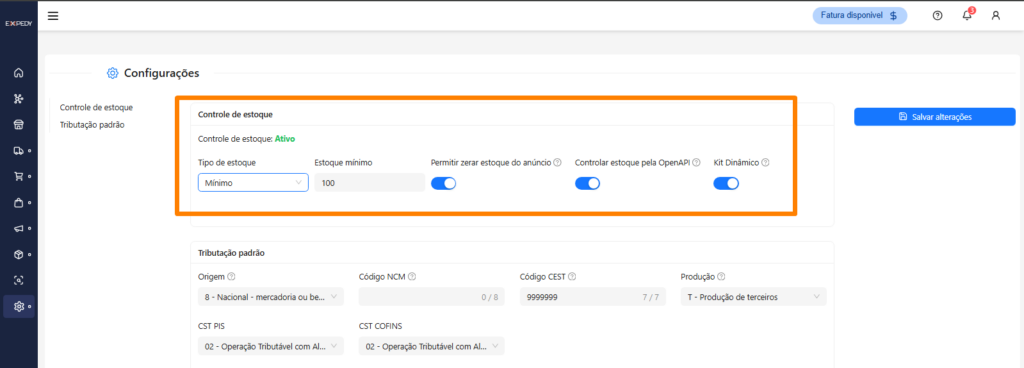Open the CST PIS dropdown
This screenshot has height=368, width=1024.
coord(270,346)
